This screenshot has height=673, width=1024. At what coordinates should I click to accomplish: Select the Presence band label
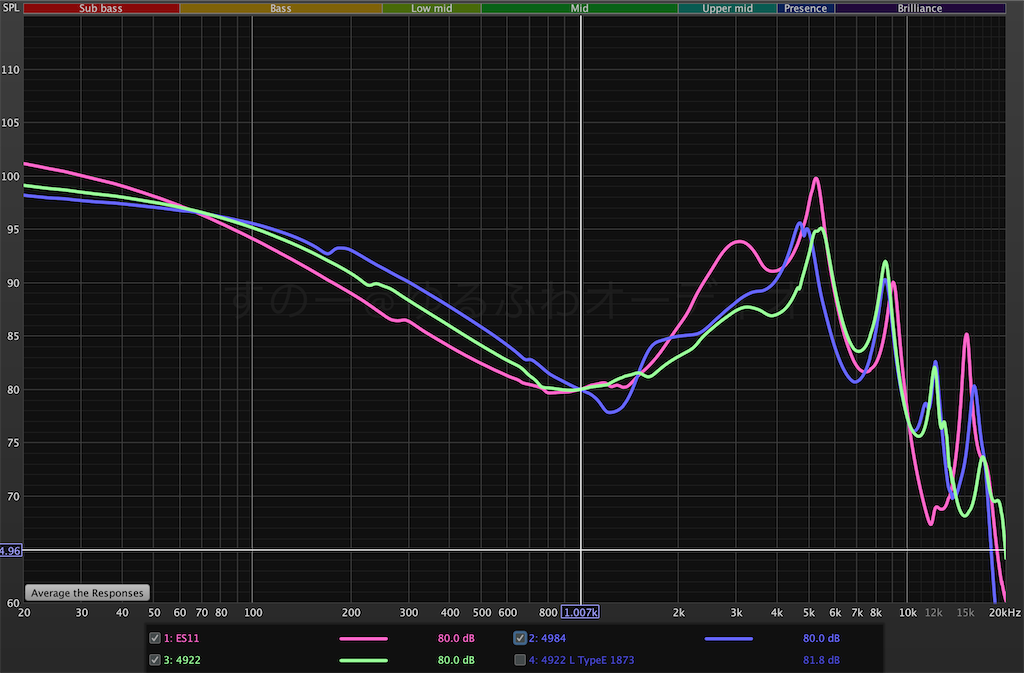[805, 8]
